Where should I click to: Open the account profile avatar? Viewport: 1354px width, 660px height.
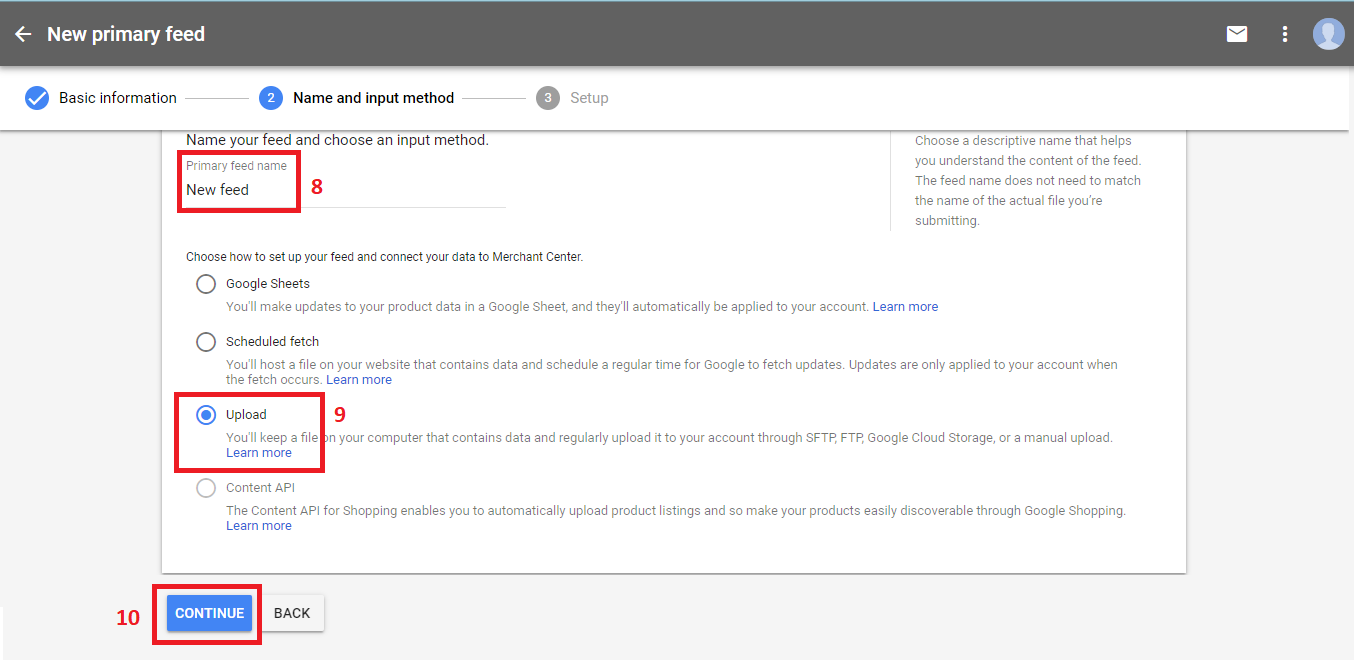click(1329, 34)
